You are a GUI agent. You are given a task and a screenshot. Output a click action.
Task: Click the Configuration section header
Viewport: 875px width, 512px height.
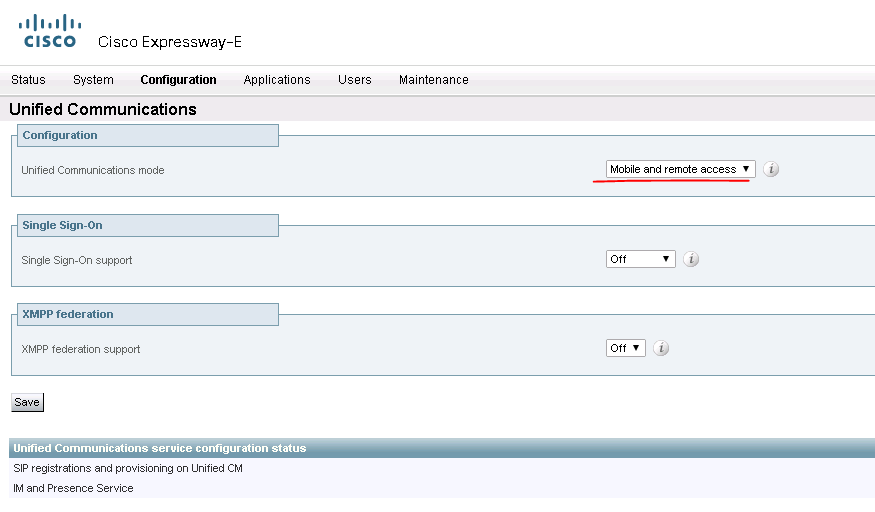pyautogui.click(x=148, y=136)
